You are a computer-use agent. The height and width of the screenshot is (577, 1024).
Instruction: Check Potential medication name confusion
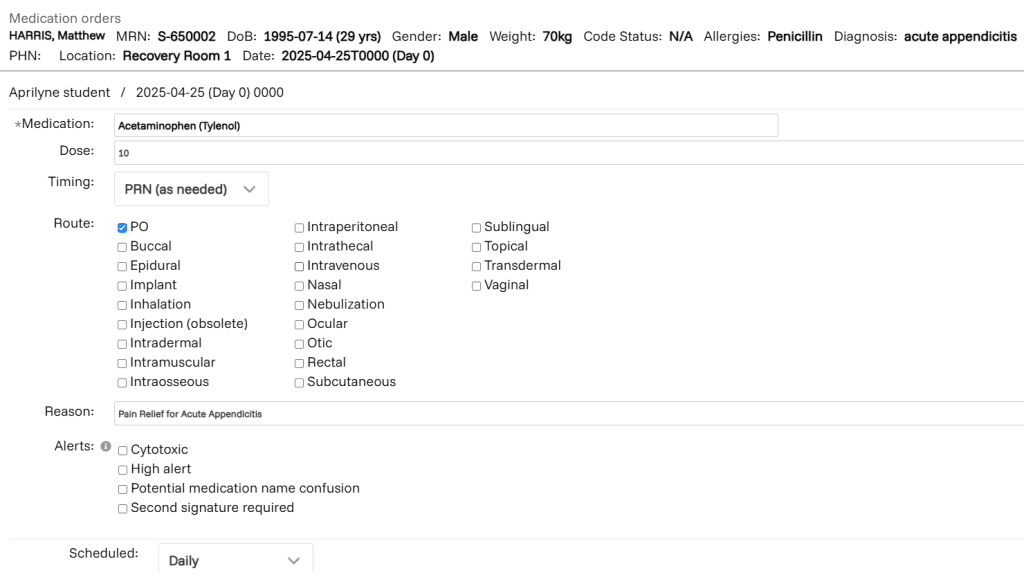pos(122,489)
